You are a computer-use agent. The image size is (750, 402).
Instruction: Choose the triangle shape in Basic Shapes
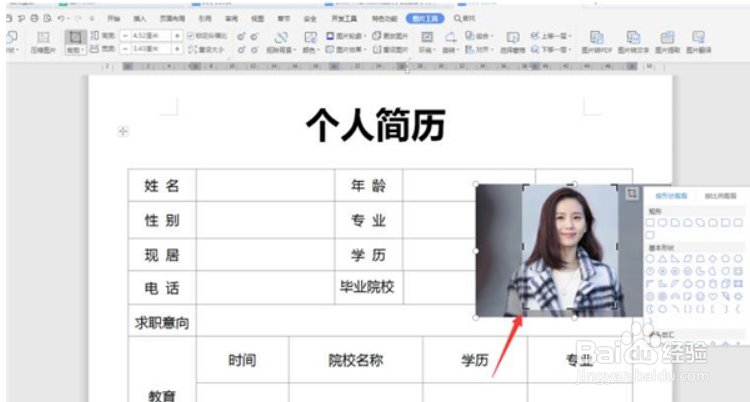[x=662, y=258]
